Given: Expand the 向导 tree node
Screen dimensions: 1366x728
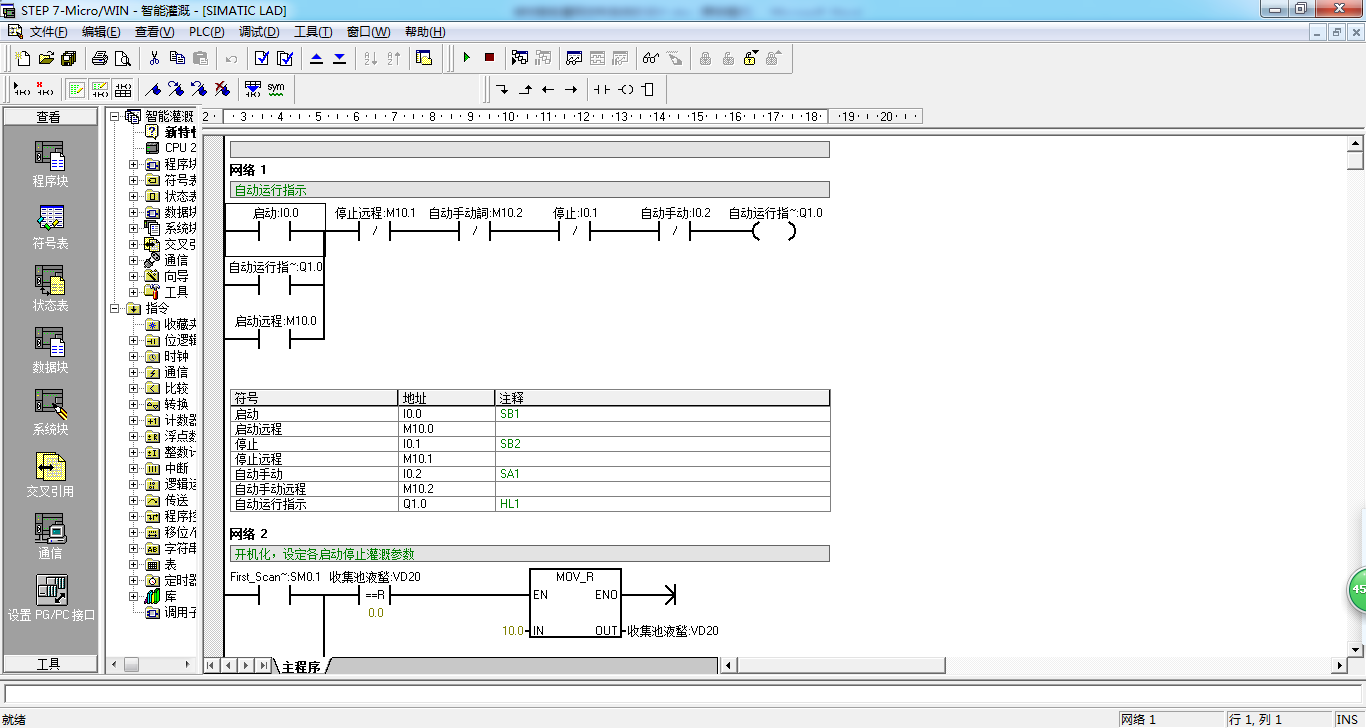Looking at the screenshot, I should point(134,276).
